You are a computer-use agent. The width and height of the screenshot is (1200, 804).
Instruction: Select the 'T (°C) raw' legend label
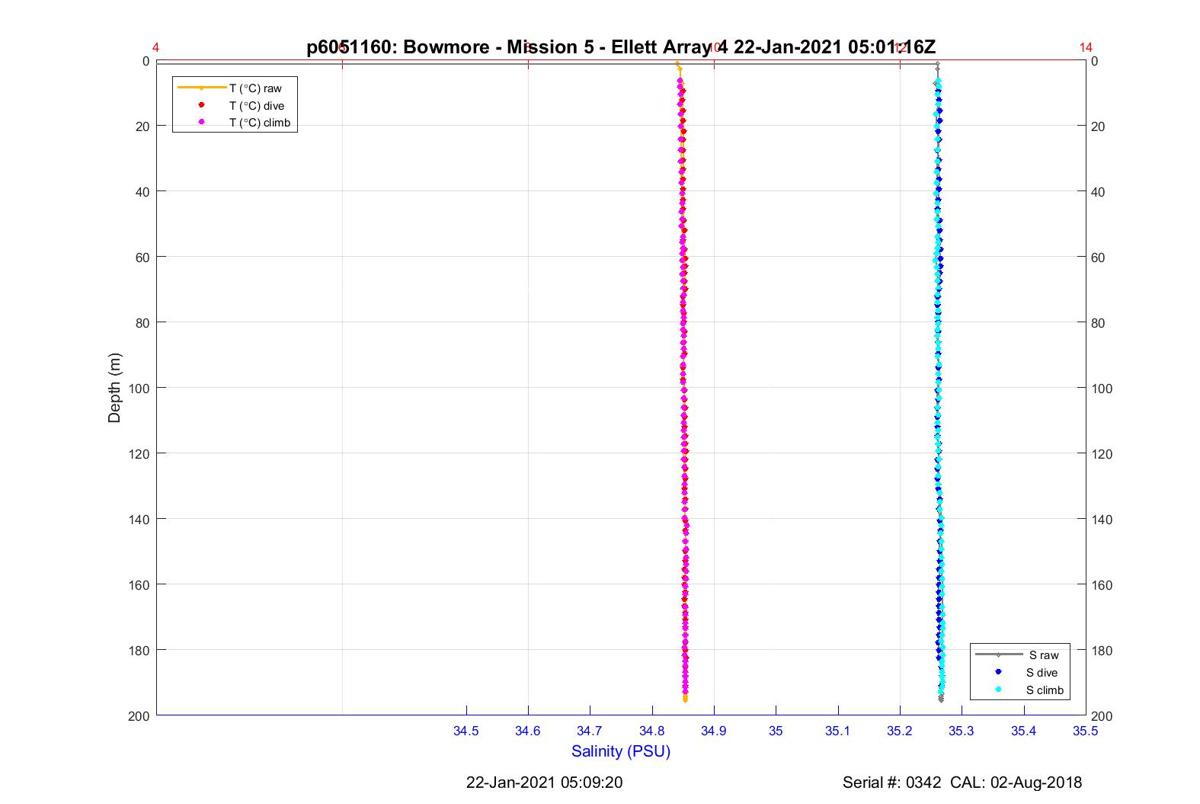(255, 88)
